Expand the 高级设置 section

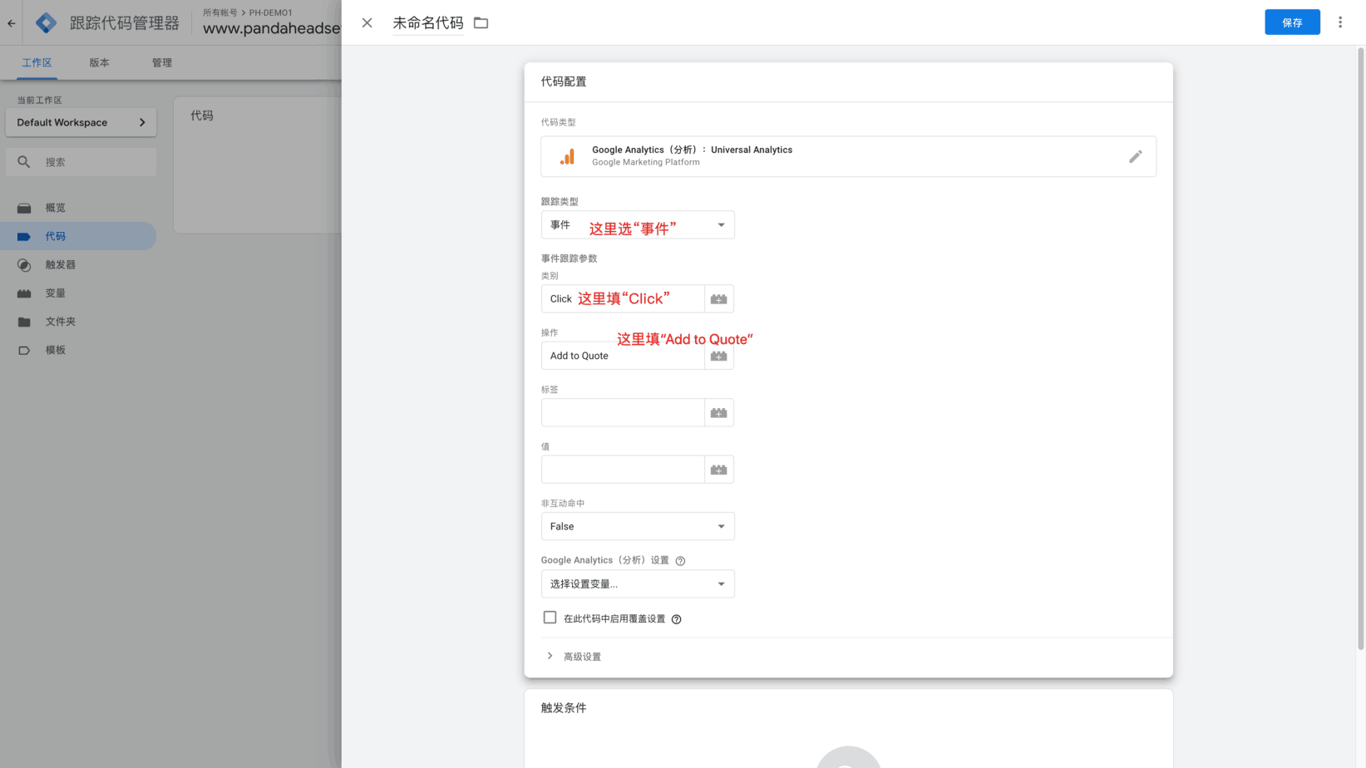581,657
